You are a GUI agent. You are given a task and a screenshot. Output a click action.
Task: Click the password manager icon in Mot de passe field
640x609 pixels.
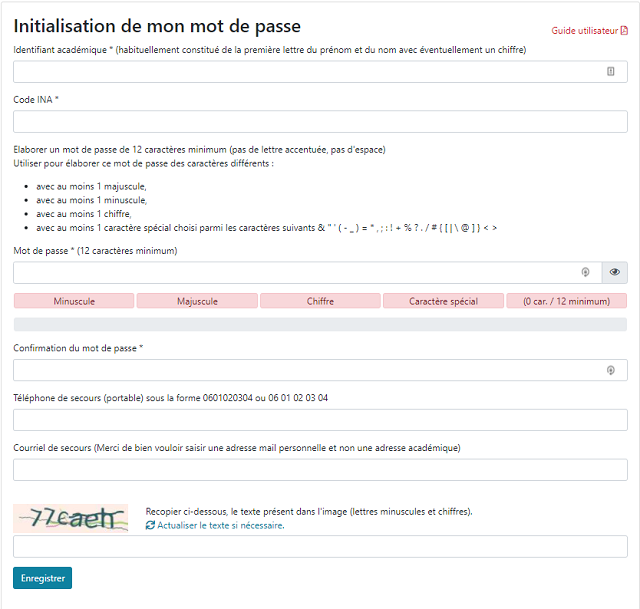[x=585, y=272]
